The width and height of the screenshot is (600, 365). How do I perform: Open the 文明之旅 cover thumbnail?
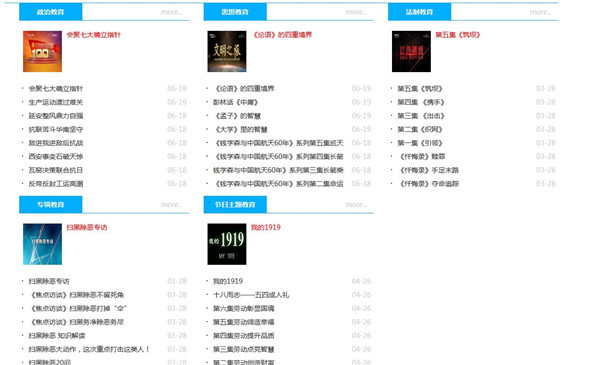227,51
